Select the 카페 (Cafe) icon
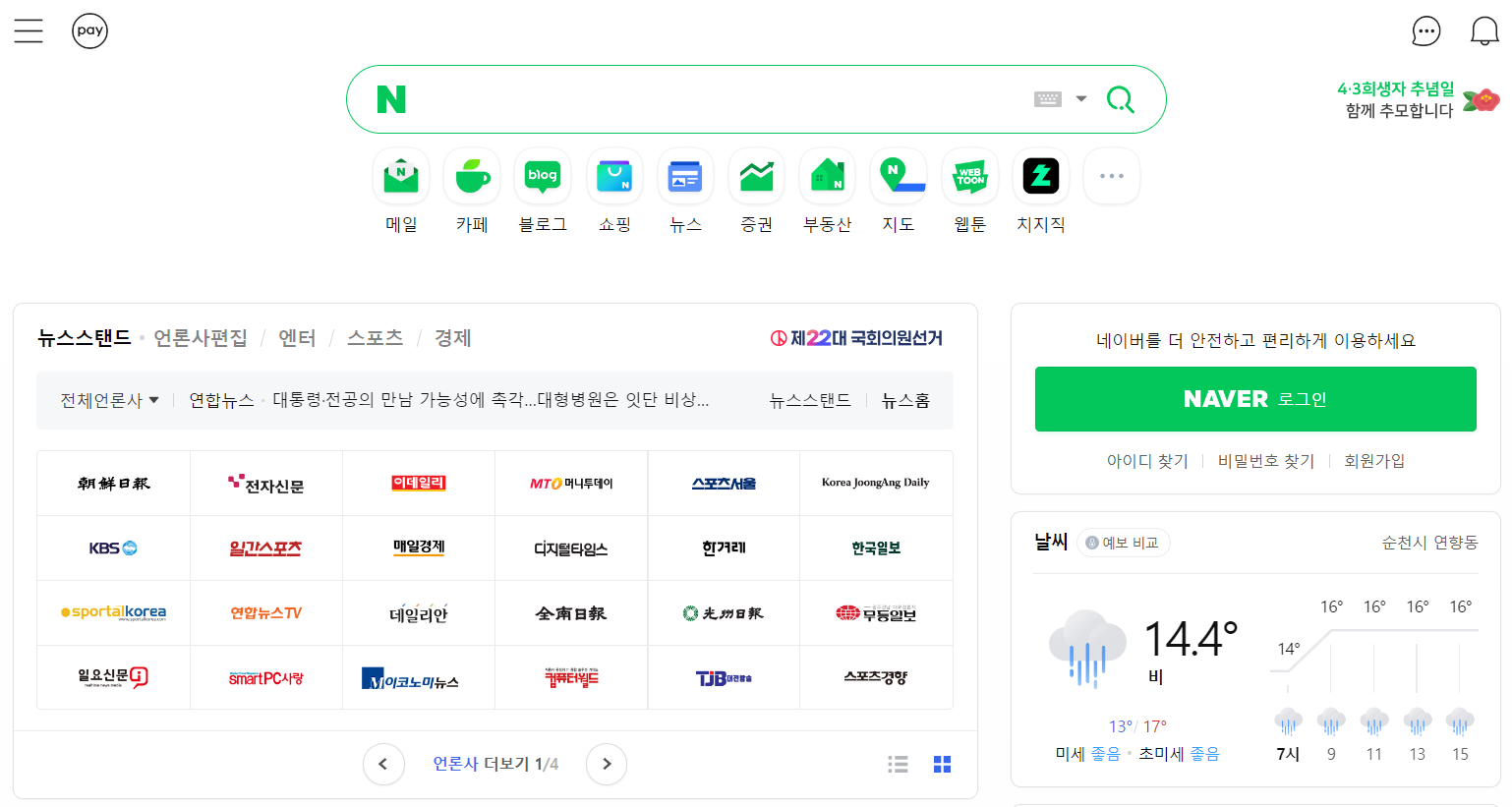 [471, 176]
